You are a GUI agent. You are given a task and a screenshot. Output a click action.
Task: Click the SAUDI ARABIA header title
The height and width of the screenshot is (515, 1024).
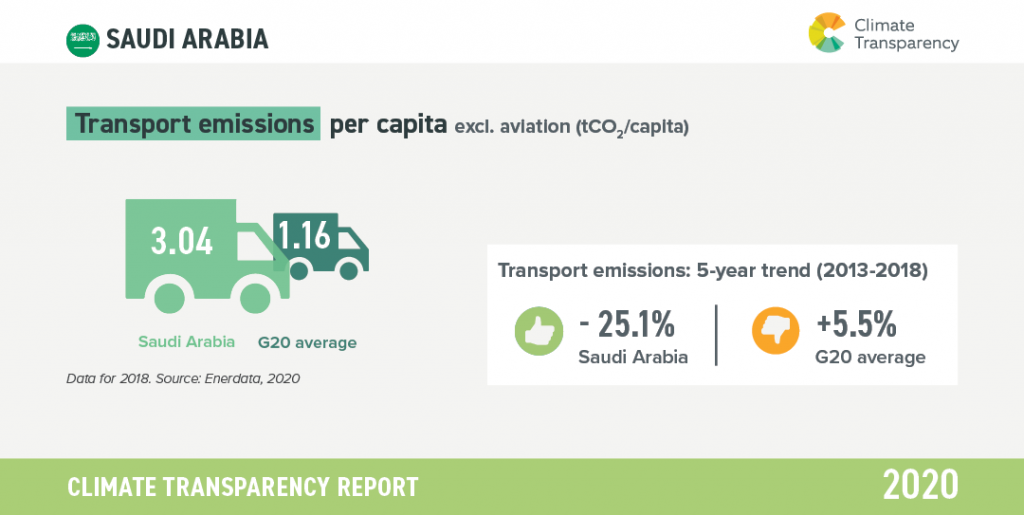pos(187,39)
